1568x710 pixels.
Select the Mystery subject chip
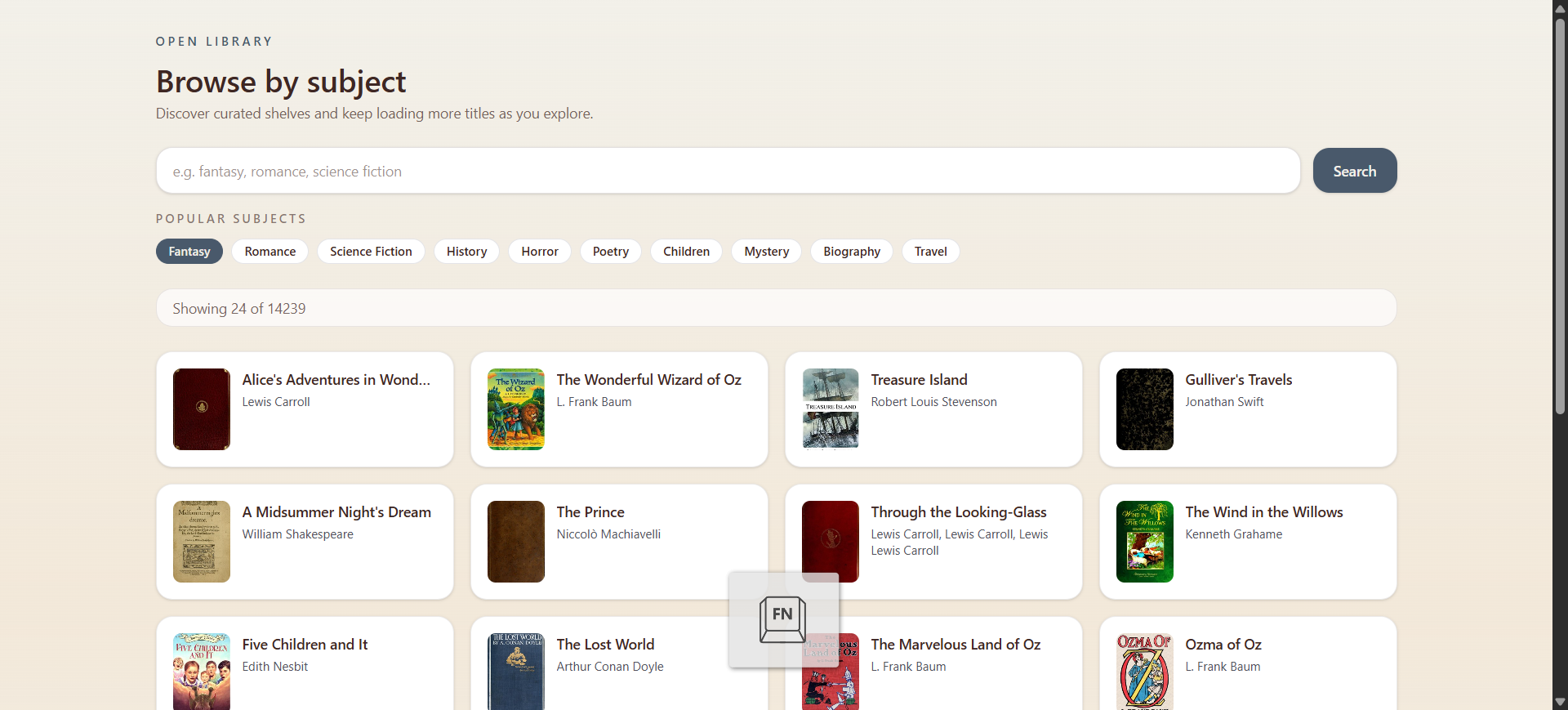pos(767,252)
